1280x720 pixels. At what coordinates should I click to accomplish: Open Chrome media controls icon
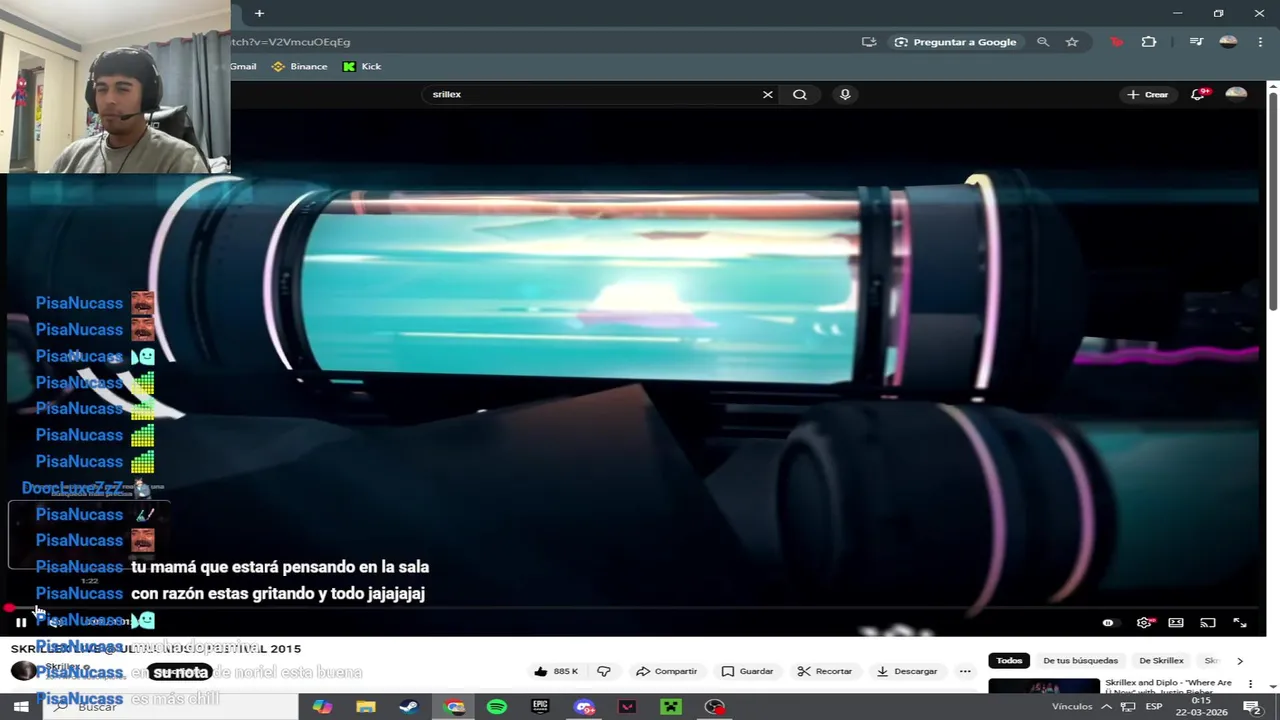click(x=1196, y=42)
